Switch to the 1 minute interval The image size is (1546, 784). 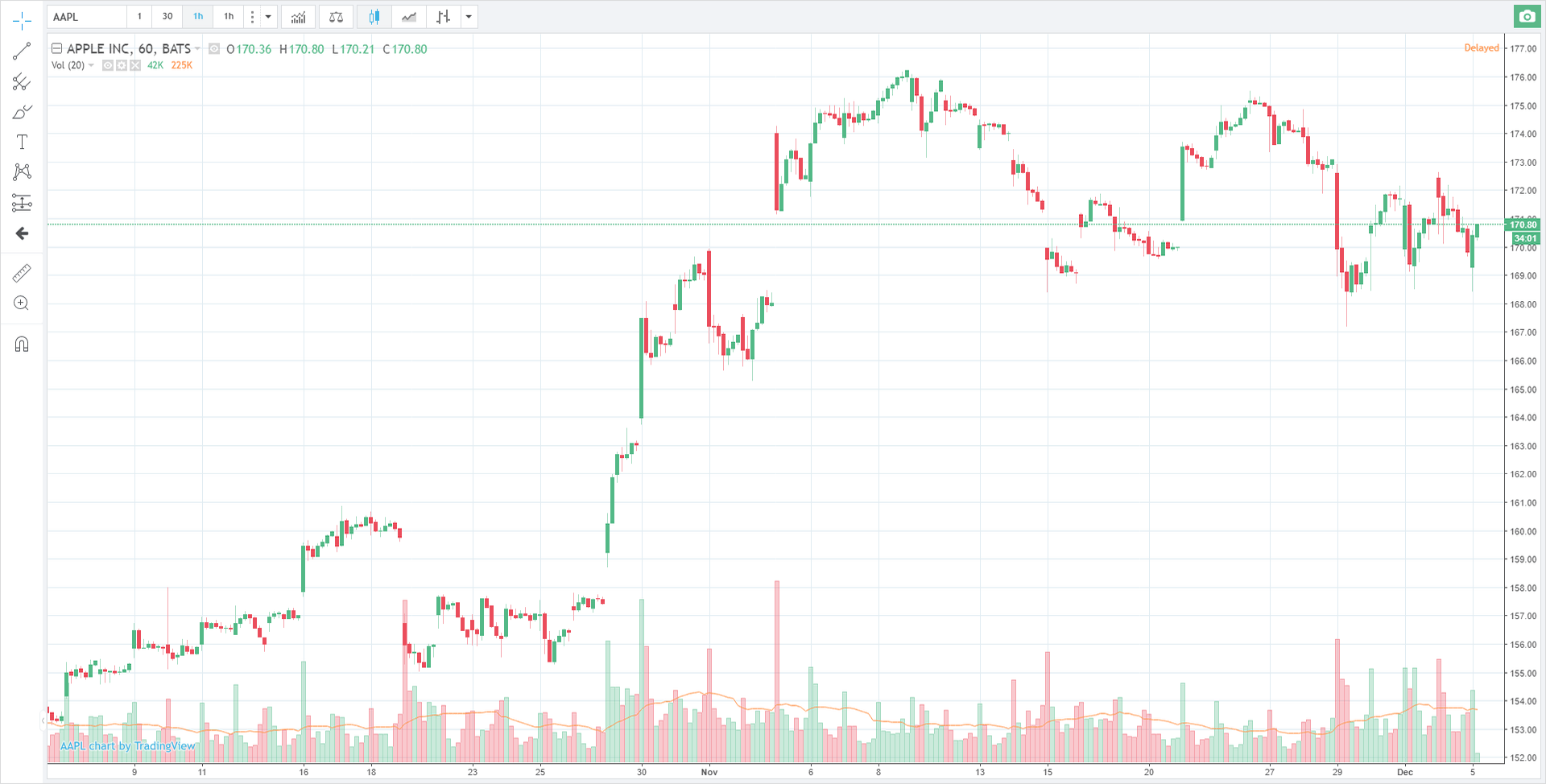(x=139, y=17)
